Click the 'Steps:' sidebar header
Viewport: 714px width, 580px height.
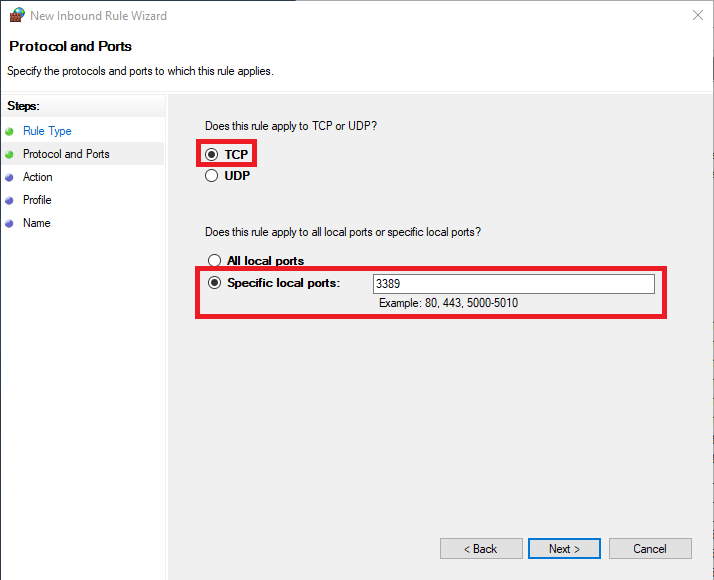click(24, 106)
